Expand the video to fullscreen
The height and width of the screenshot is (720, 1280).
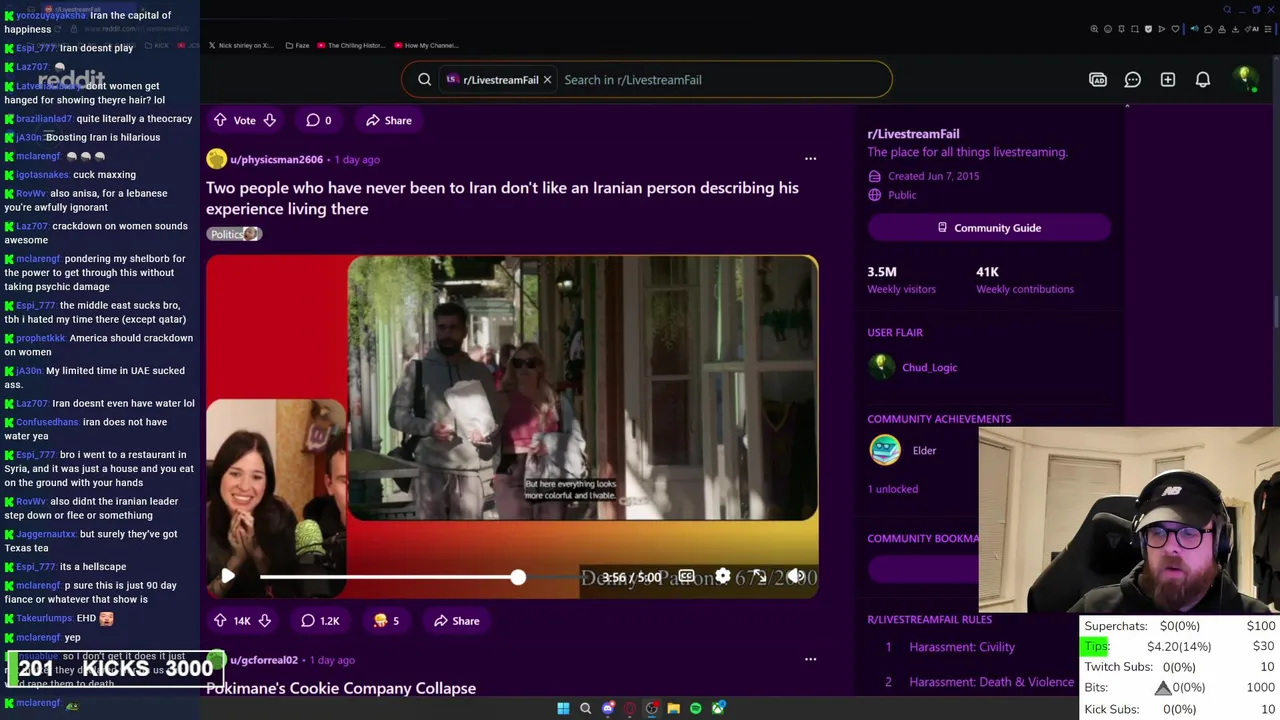point(758,577)
